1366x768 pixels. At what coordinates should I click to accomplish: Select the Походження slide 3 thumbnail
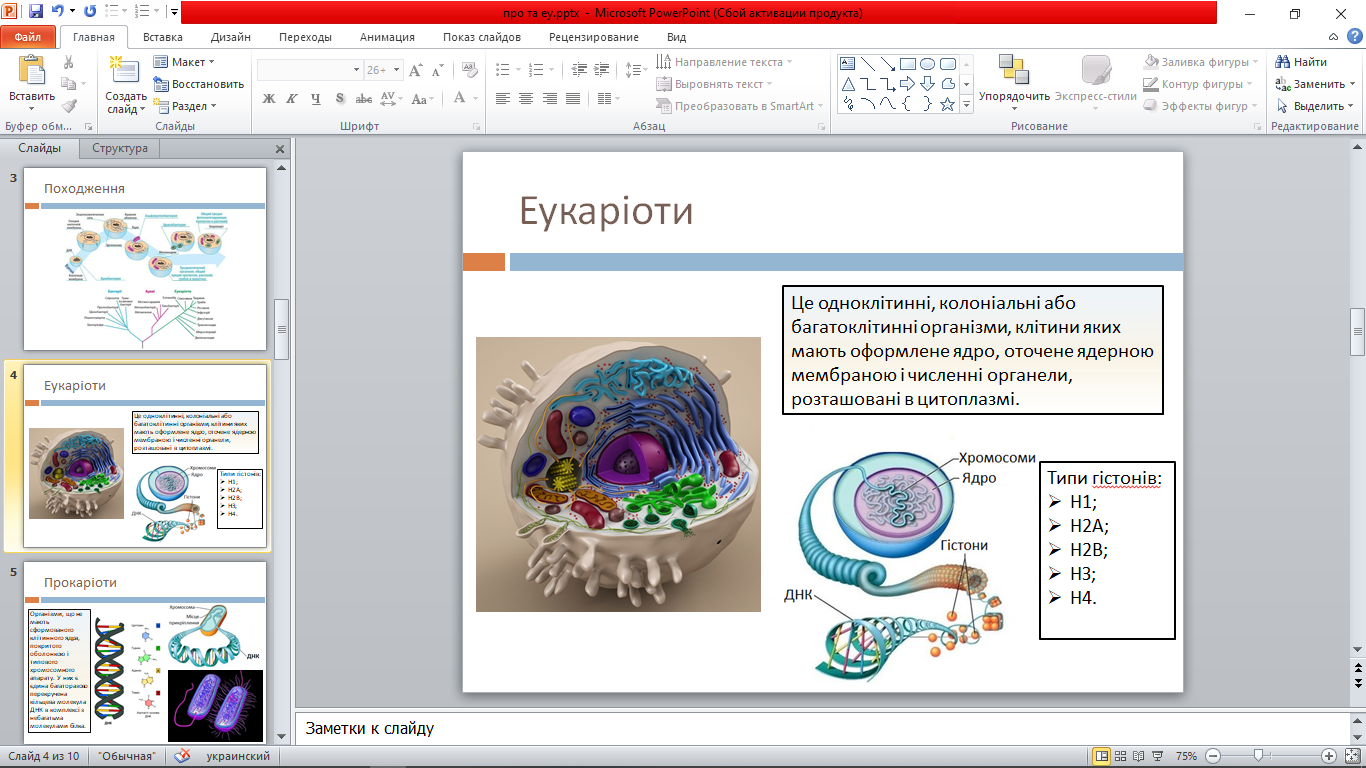tap(146, 259)
